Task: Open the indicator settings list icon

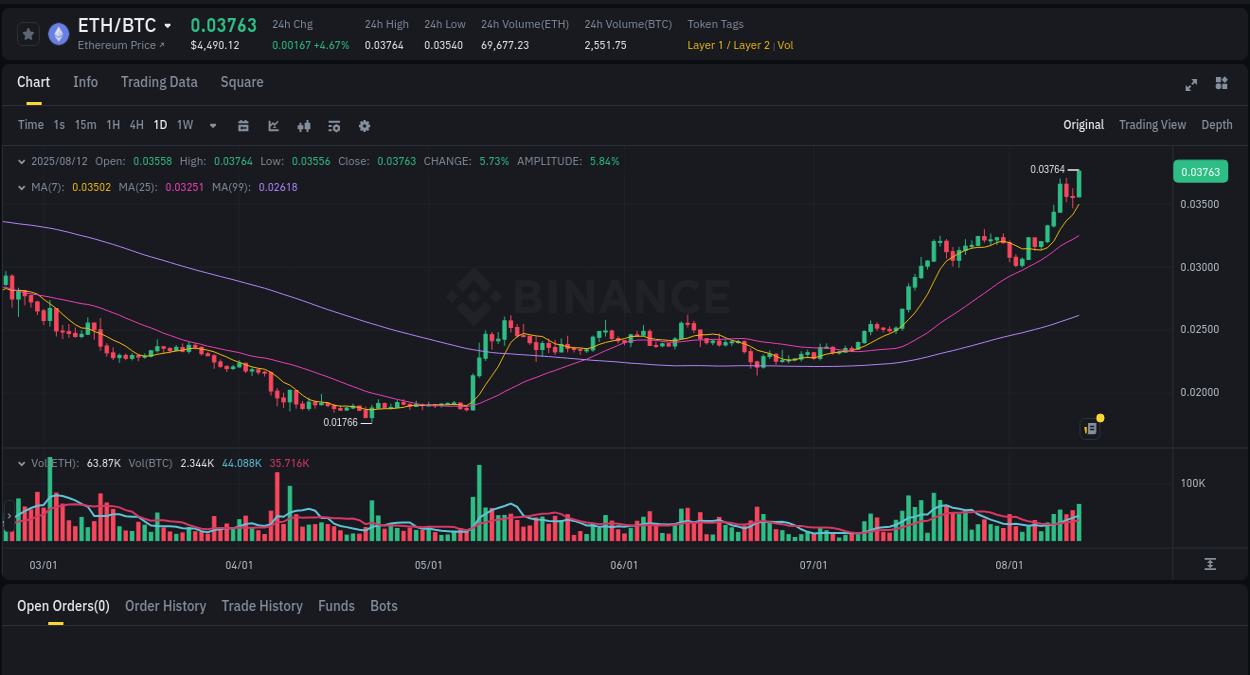Action: click(333, 125)
